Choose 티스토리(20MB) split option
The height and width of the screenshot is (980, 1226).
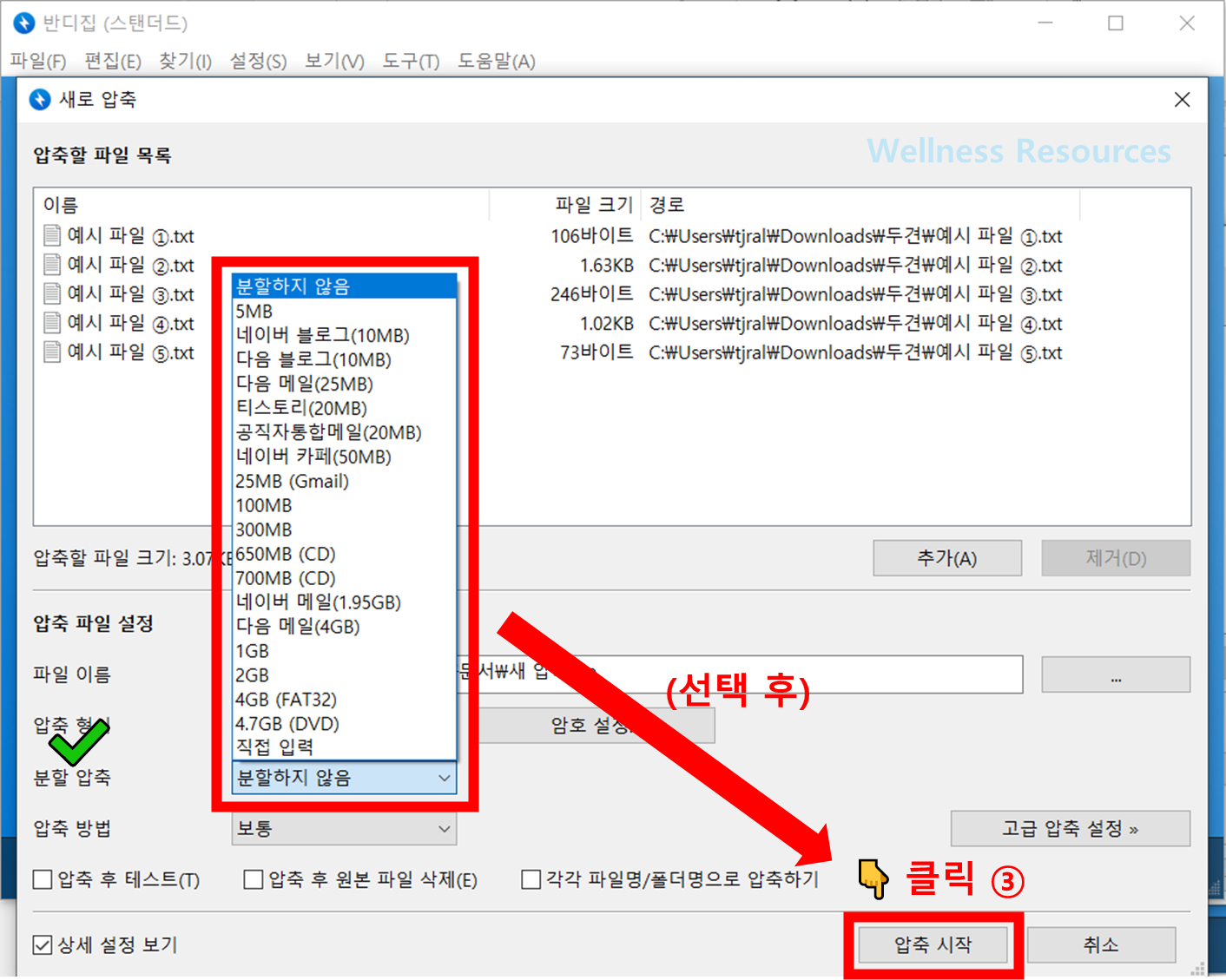345,408
